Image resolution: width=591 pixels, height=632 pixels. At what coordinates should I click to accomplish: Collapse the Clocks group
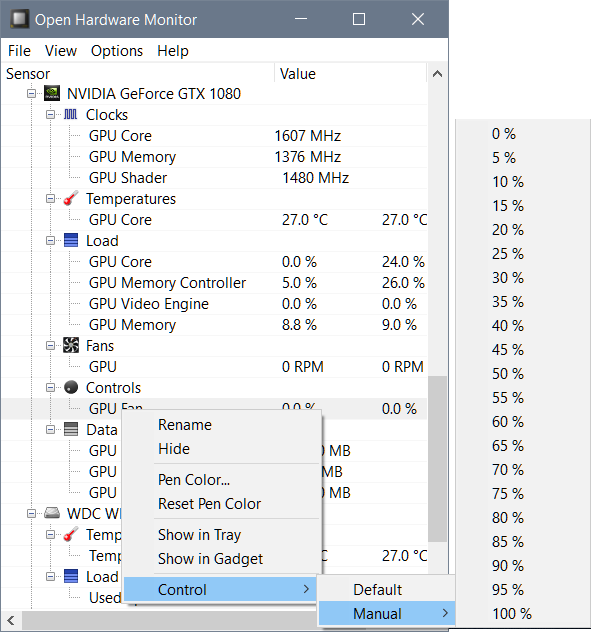[x=50, y=114]
